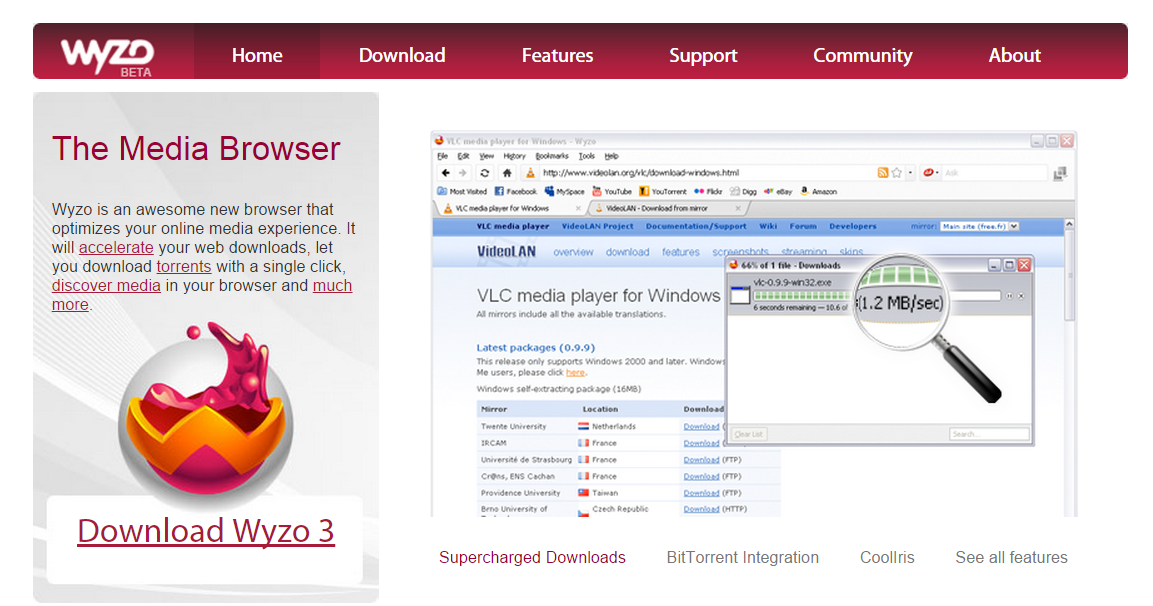
Task: Click Facebook bookmark in the screenshot toolbar
Action: tap(515, 191)
